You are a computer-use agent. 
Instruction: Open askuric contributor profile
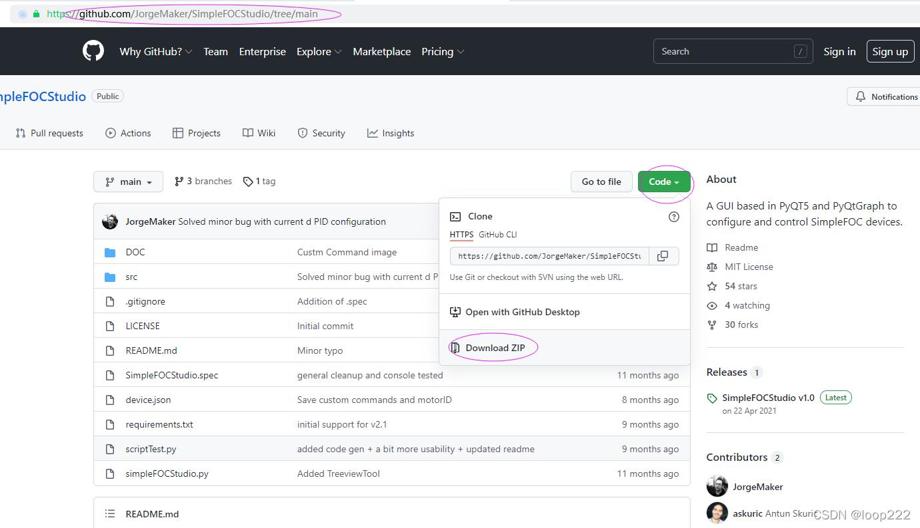[748, 513]
